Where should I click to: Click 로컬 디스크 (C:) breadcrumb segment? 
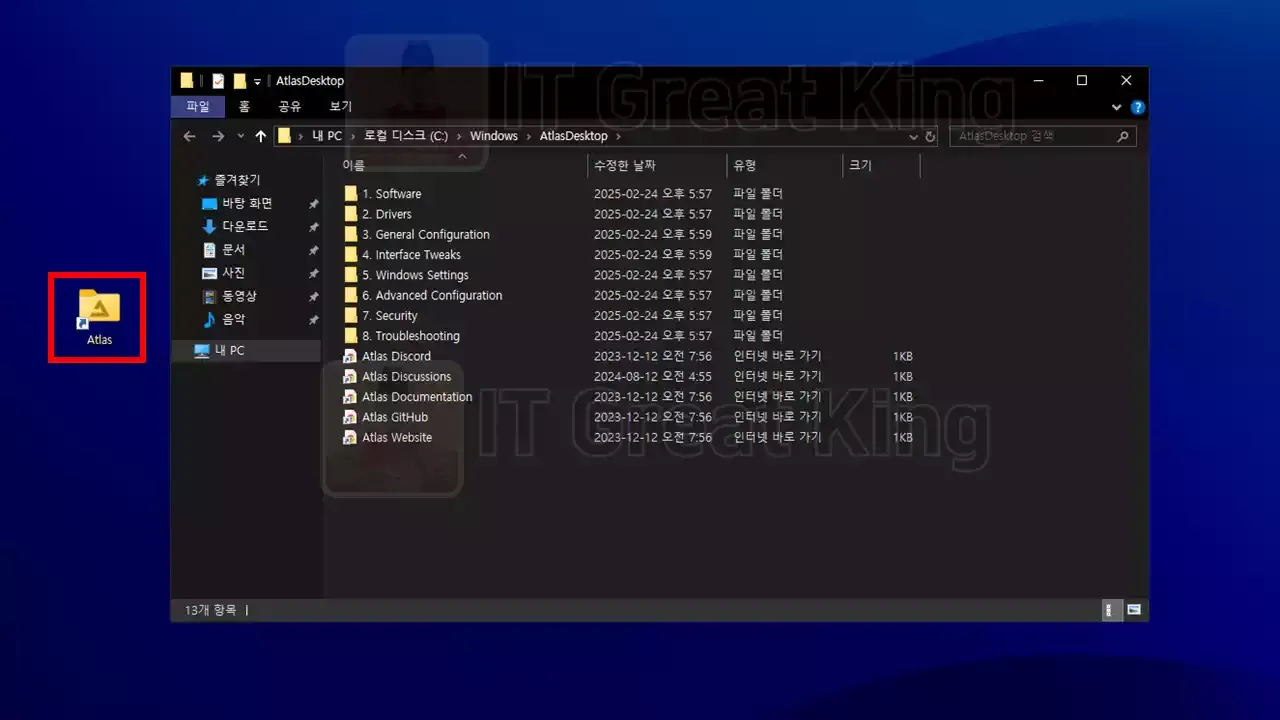tap(406, 136)
